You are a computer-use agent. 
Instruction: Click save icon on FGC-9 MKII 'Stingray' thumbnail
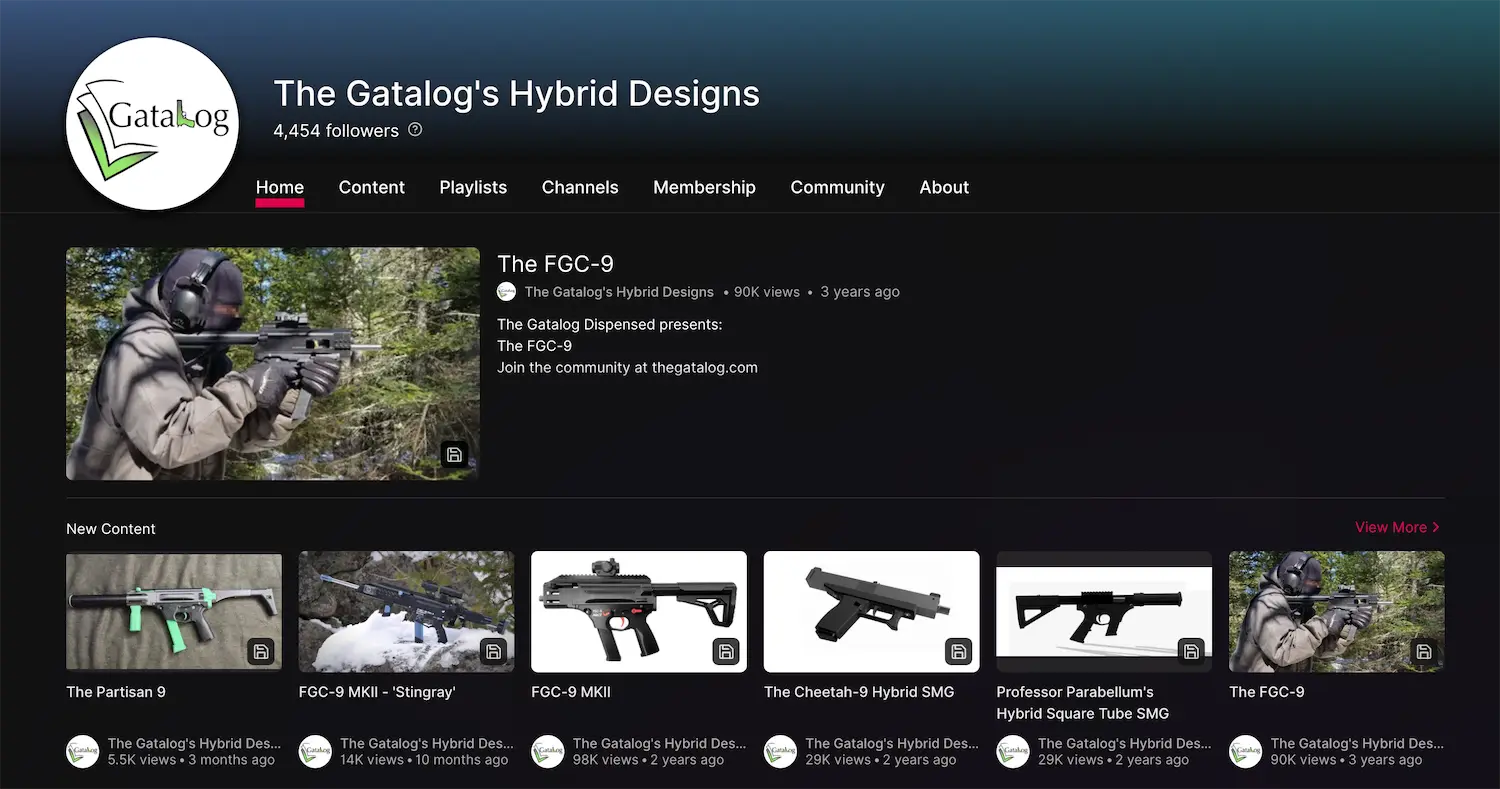pyautogui.click(x=493, y=652)
